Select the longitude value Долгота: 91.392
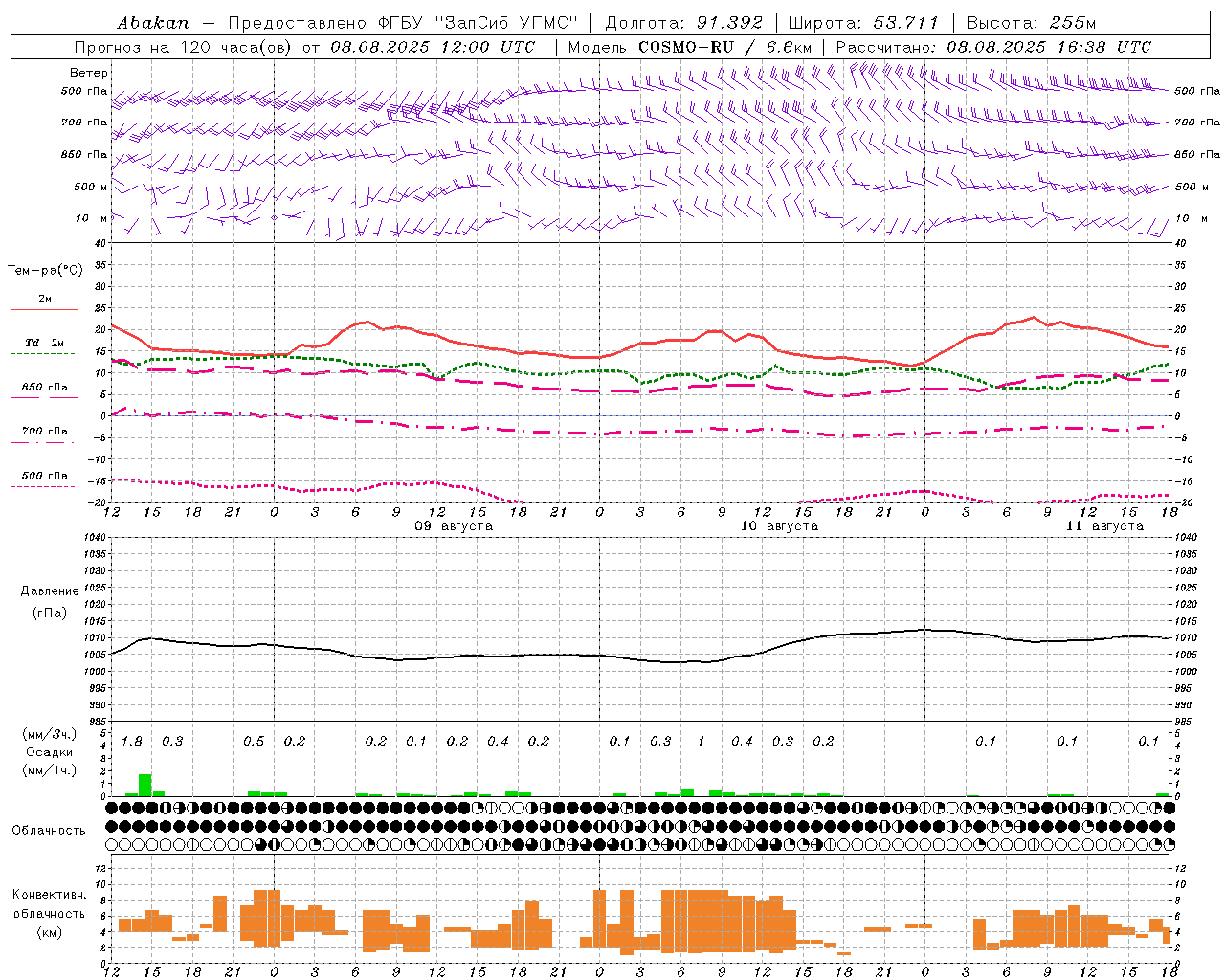Screen dimensions: 1225x980 pyautogui.click(x=684, y=23)
